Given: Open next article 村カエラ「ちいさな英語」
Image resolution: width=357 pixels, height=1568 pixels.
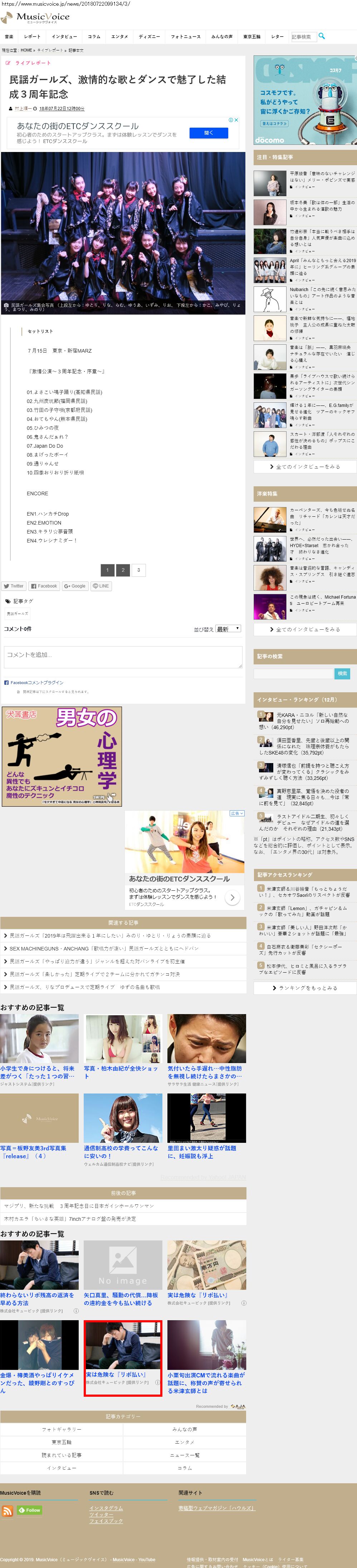Looking at the screenshot, I should [70, 1219].
